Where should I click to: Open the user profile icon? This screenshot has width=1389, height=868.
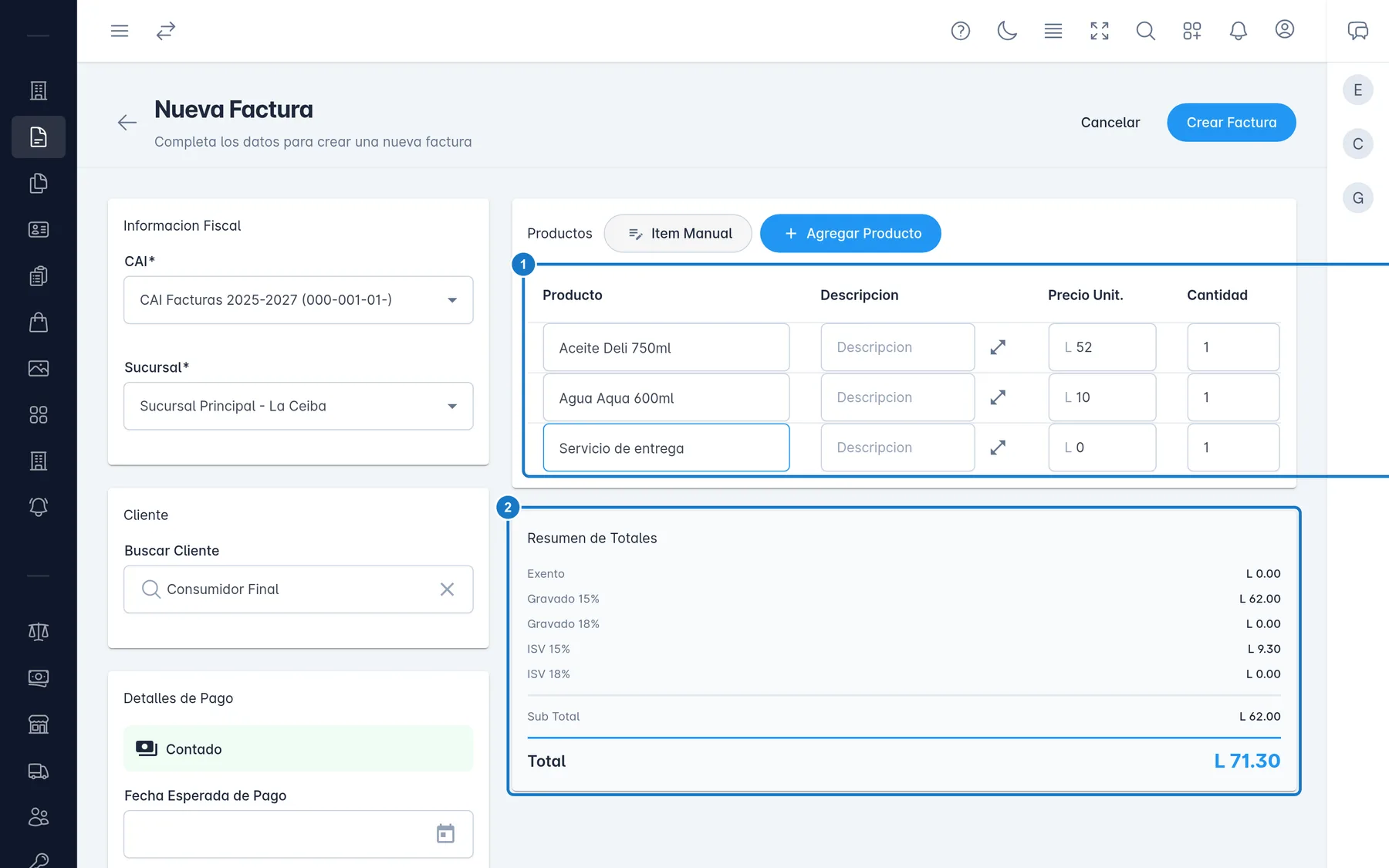[x=1285, y=29]
